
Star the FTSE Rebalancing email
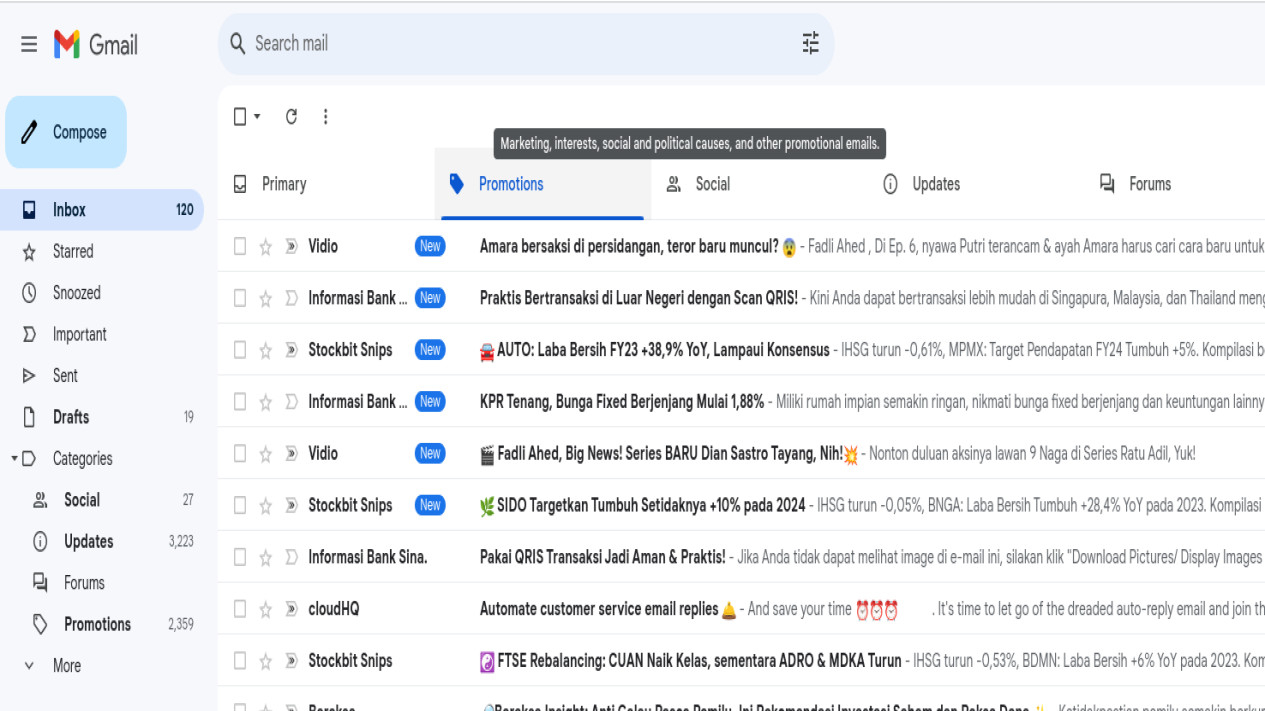[x=266, y=661]
